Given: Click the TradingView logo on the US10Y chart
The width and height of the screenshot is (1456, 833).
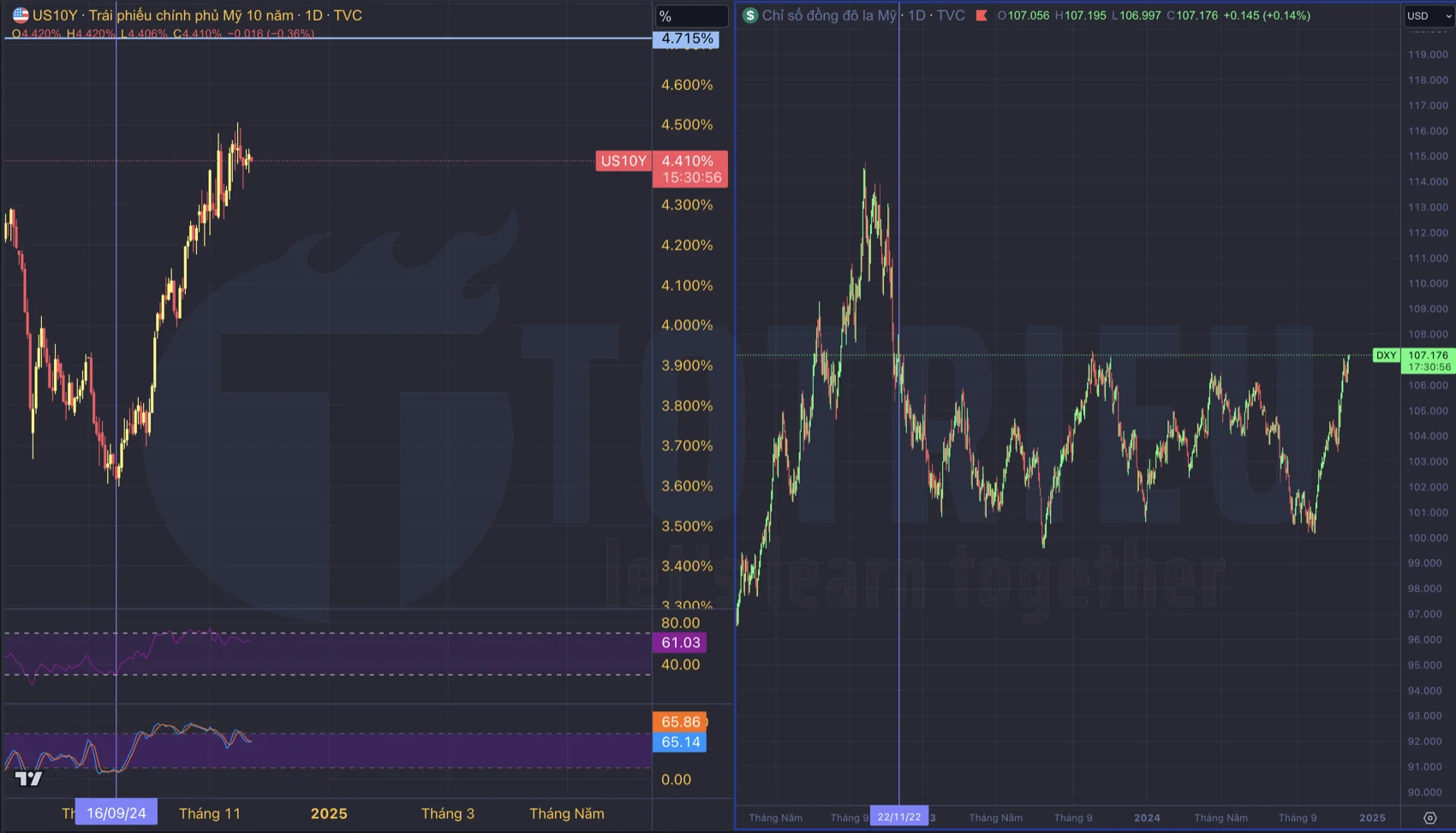Looking at the screenshot, I should 28,778.
